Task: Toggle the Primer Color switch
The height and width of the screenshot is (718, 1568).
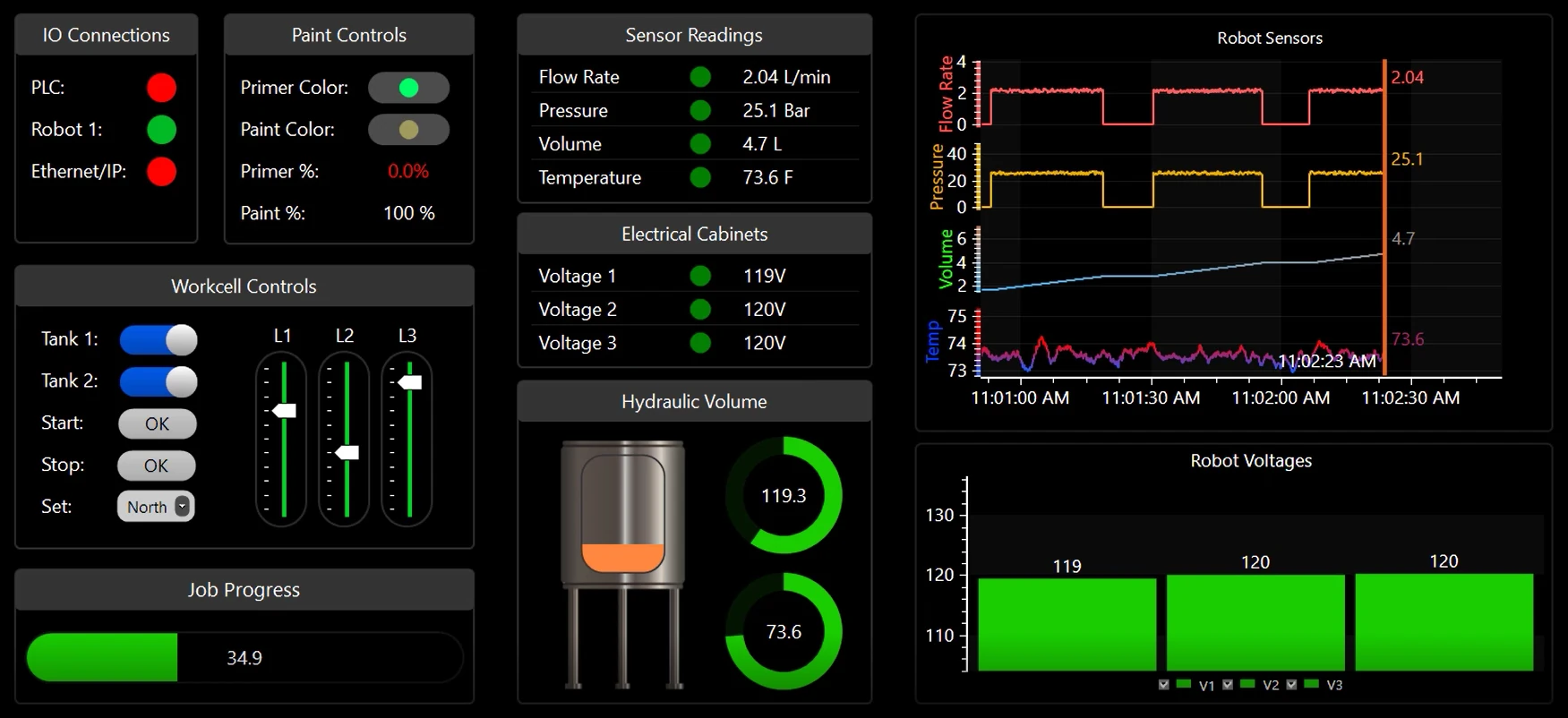Action: click(408, 88)
